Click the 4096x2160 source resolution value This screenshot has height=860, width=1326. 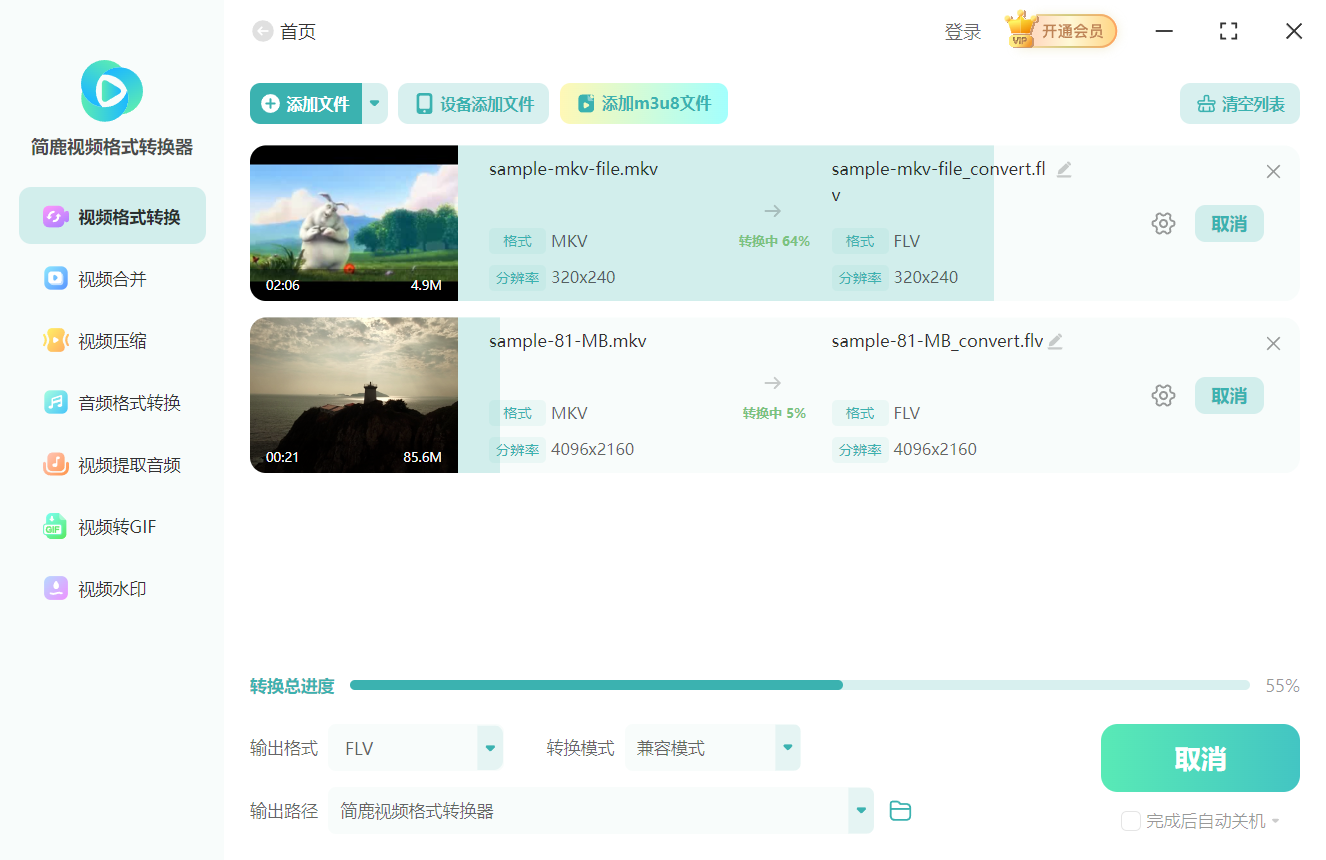pyautogui.click(x=592, y=449)
